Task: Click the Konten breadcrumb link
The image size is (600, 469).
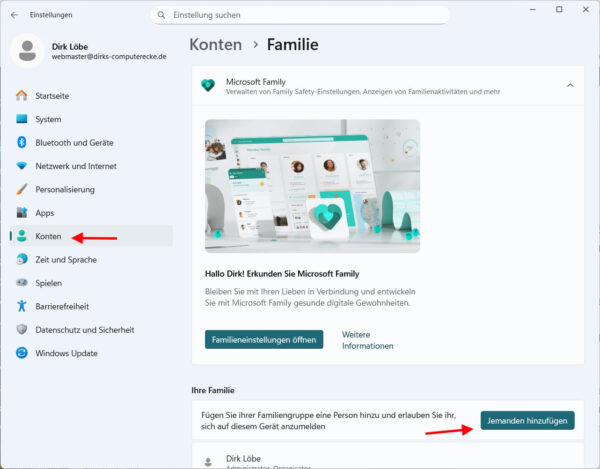Action: tap(216, 44)
